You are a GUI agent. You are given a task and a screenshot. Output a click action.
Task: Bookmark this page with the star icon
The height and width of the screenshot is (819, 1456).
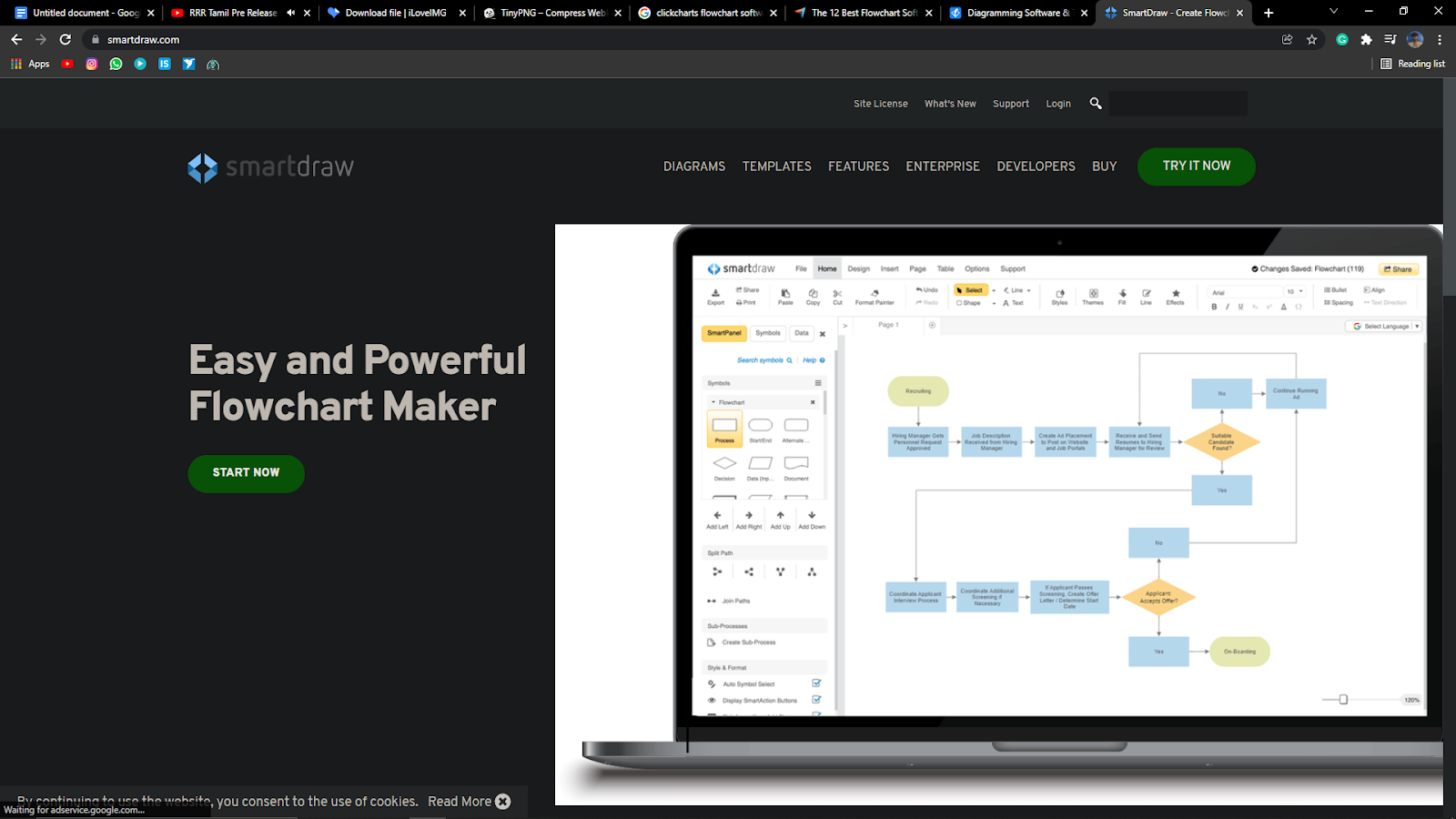pos(1311,39)
